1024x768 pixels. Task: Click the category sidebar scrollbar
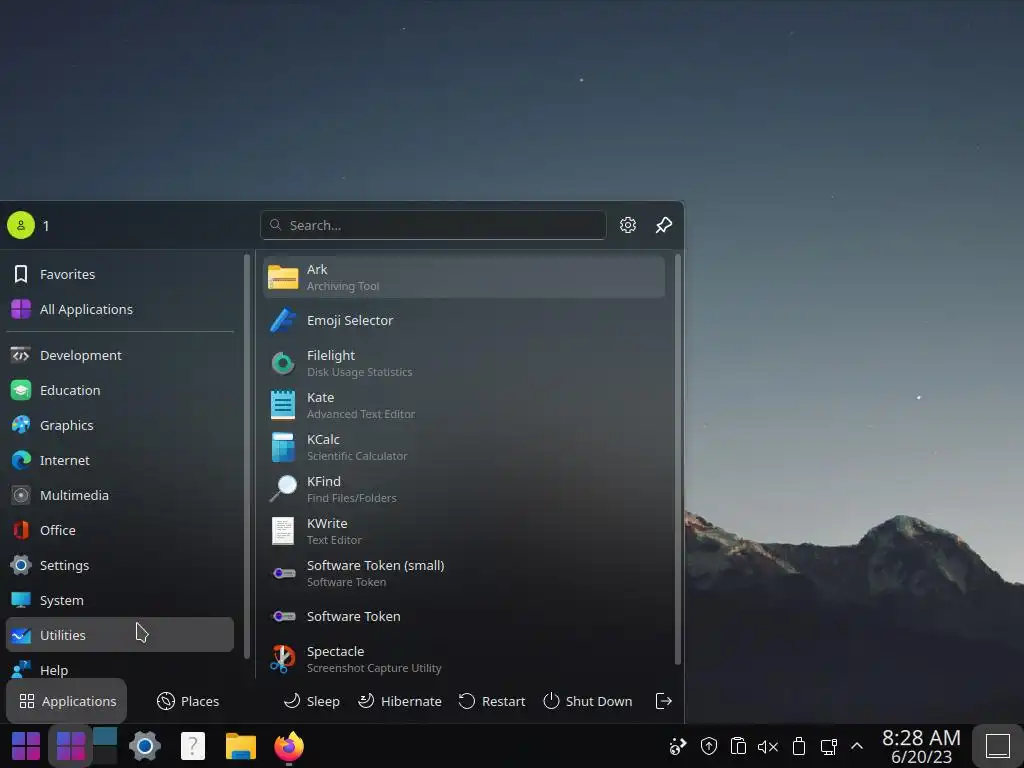click(x=247, y=456)
